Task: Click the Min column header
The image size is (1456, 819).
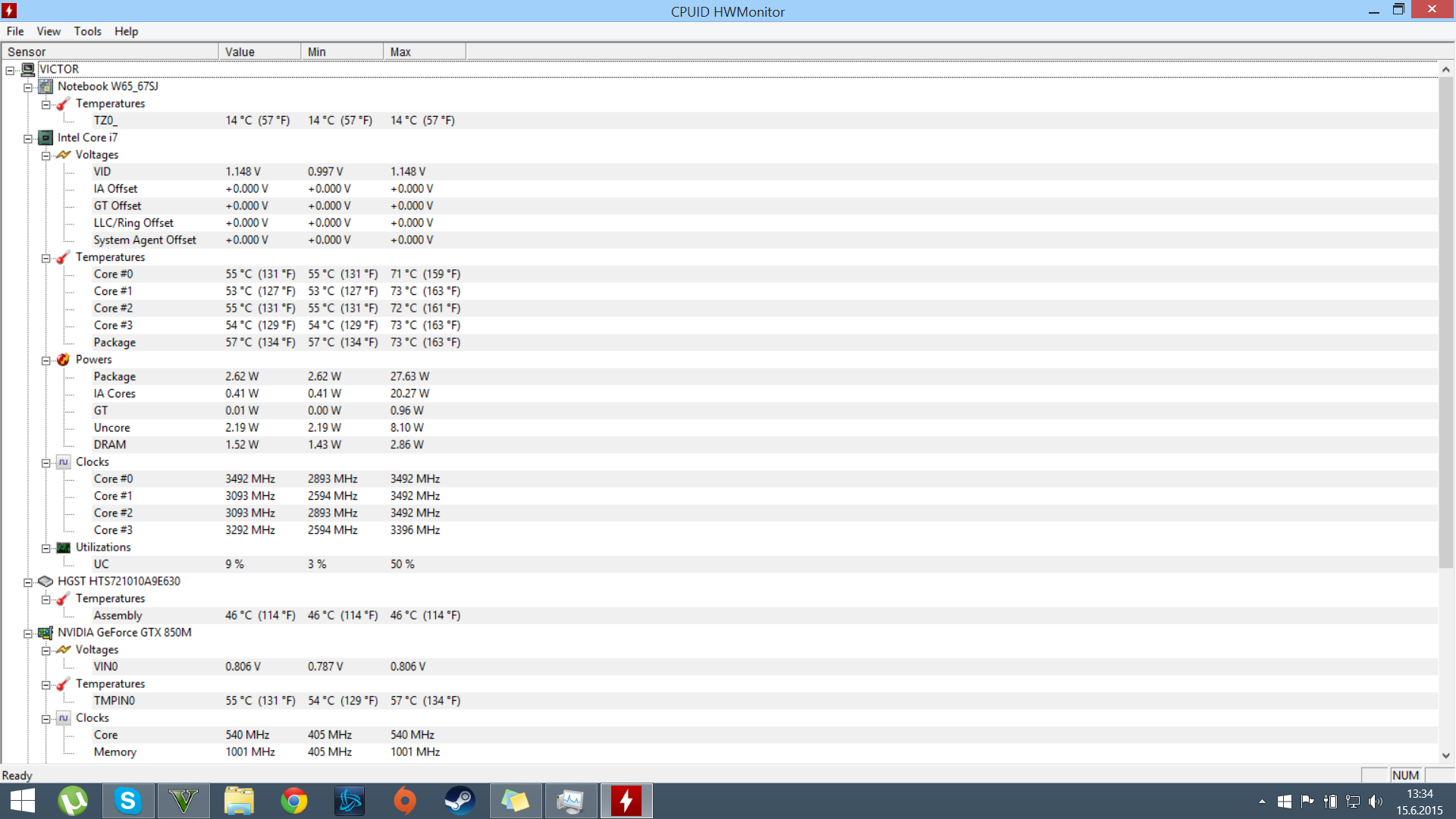Action: [x=343, y=52]
